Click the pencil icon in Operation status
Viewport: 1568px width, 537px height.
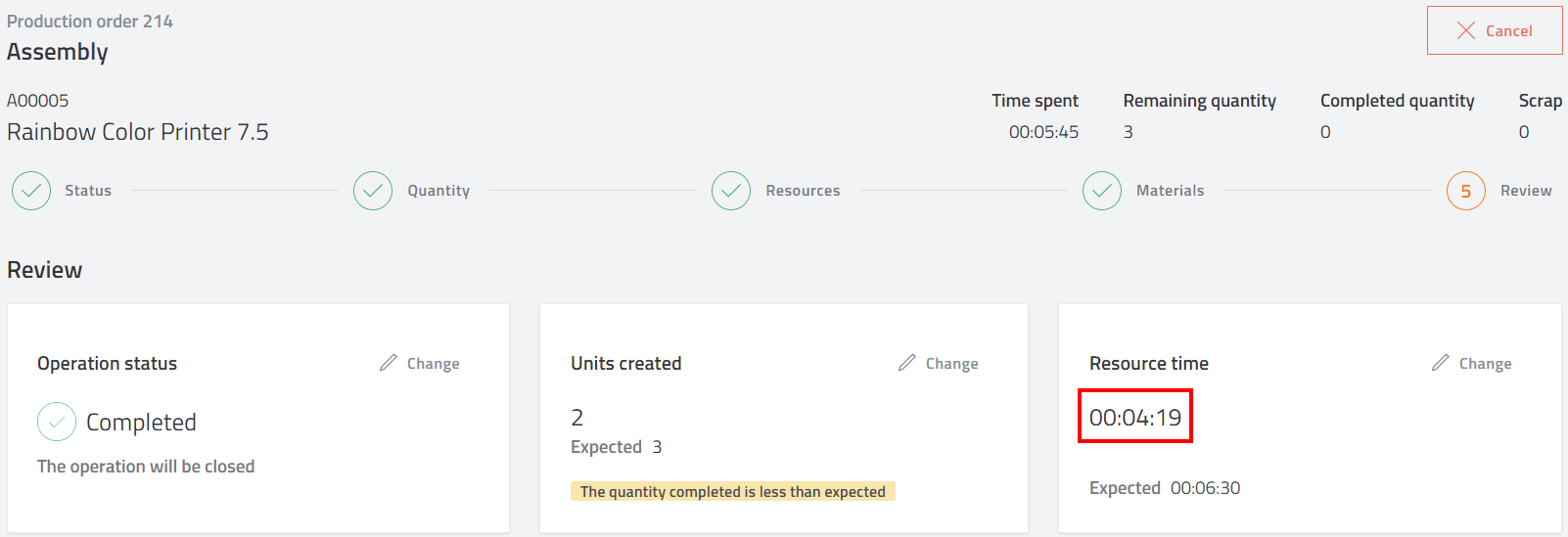click(389, 363)
